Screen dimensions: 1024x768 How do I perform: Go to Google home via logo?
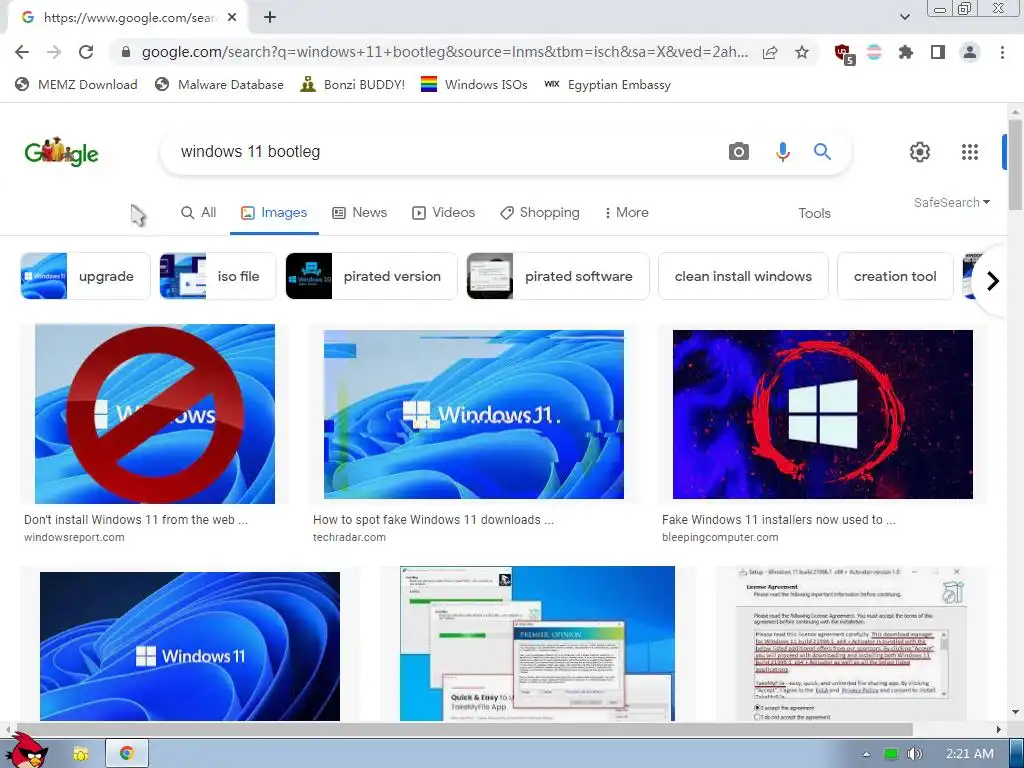click(61, 152)
